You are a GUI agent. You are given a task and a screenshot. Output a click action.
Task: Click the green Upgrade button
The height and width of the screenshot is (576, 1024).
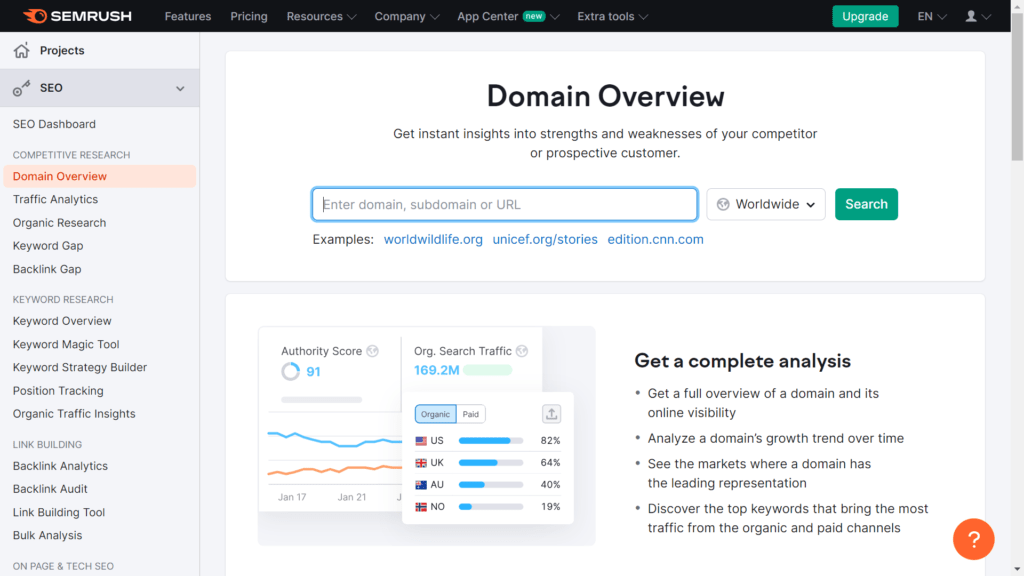pos(865,16)
